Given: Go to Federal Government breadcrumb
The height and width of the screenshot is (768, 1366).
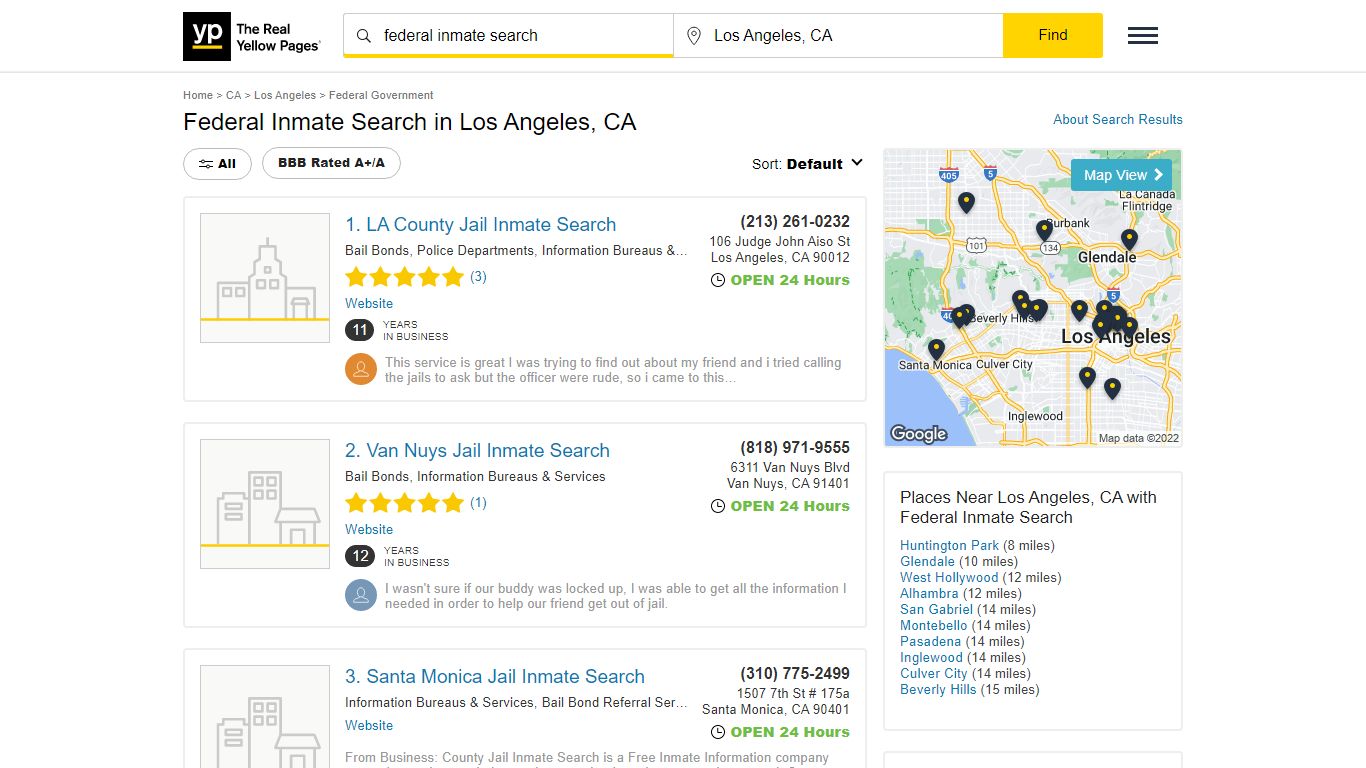Looking at the screenshot, I should click(381, 95).
